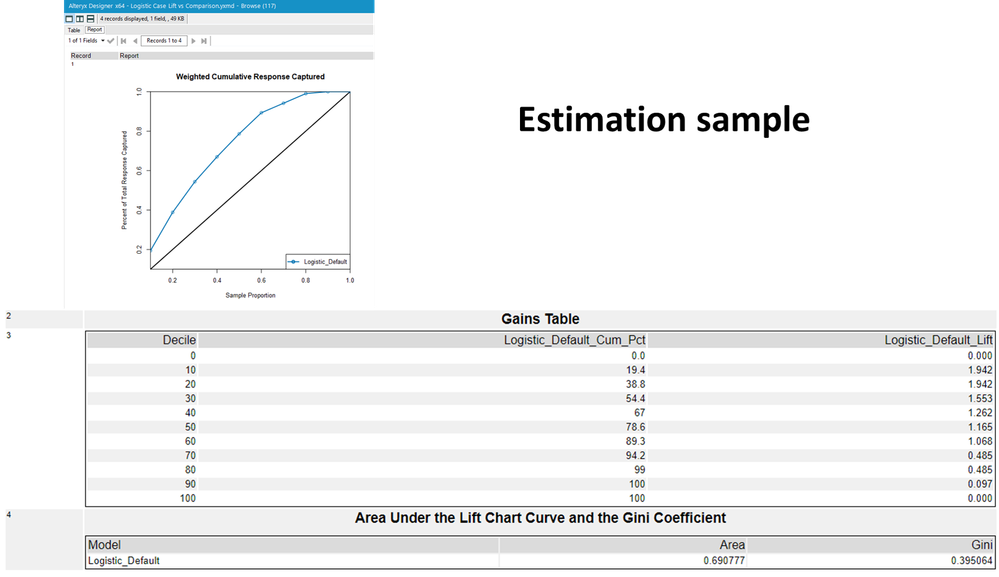Click the '4 records displayed' status text
The image size is (999, 577).
pyautogui.click(x=141, y=19)
